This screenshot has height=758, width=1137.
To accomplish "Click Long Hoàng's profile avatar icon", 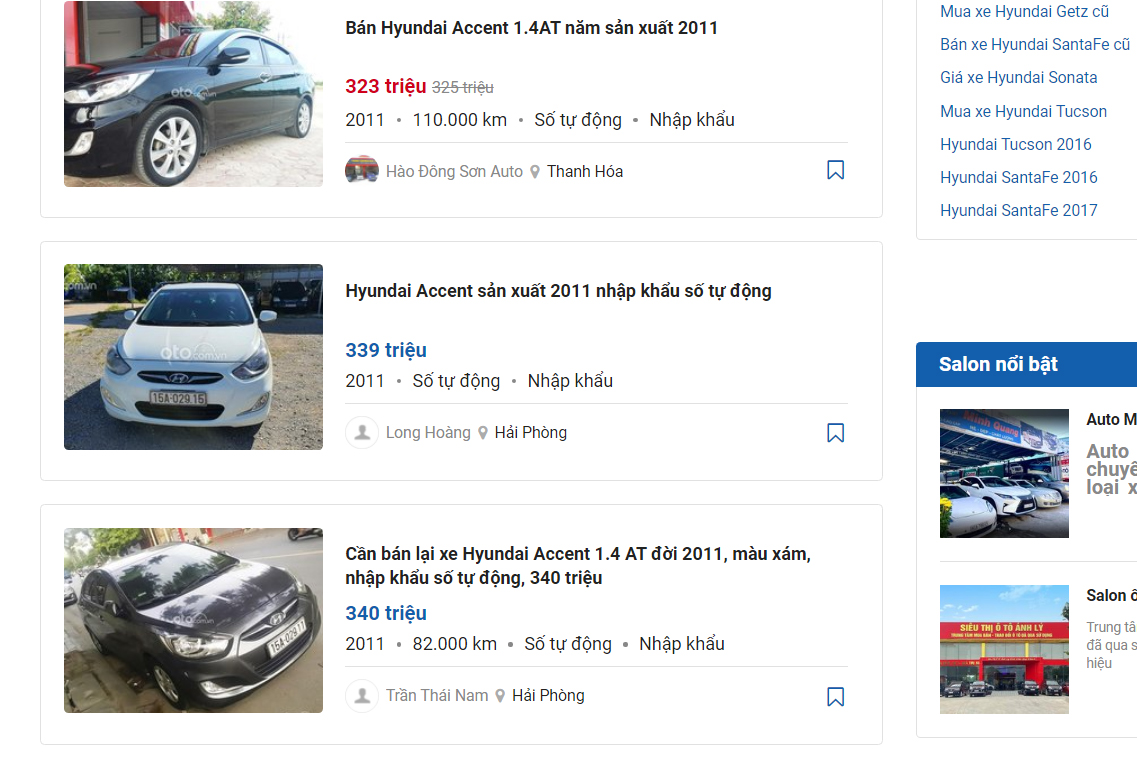I will pos(361,432).
